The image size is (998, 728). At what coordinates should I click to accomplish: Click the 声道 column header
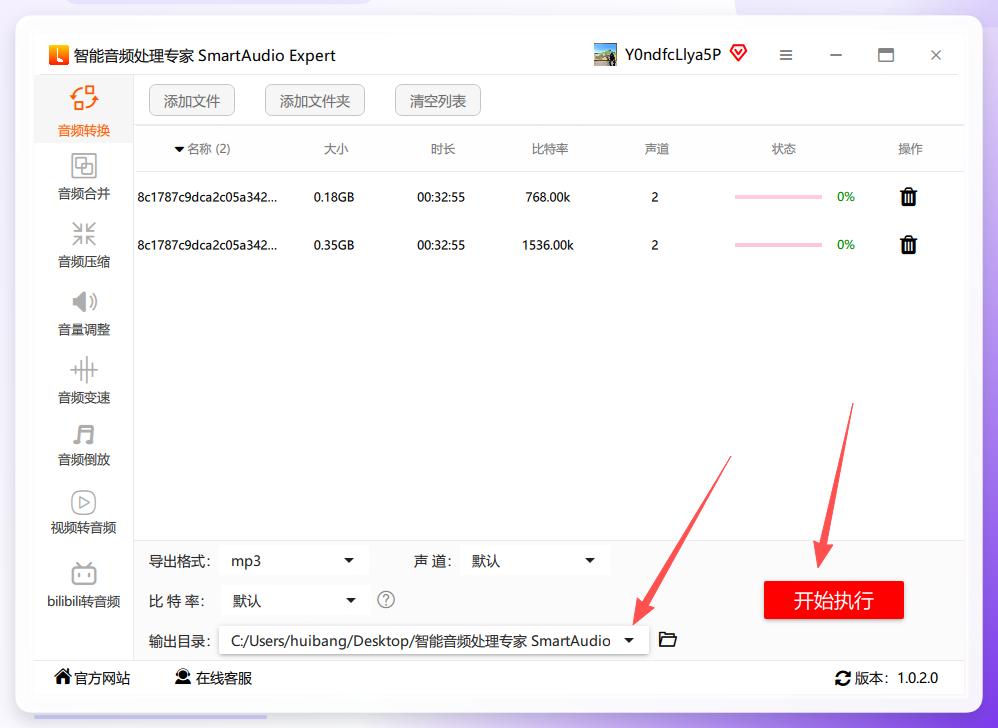click(657, 149)
